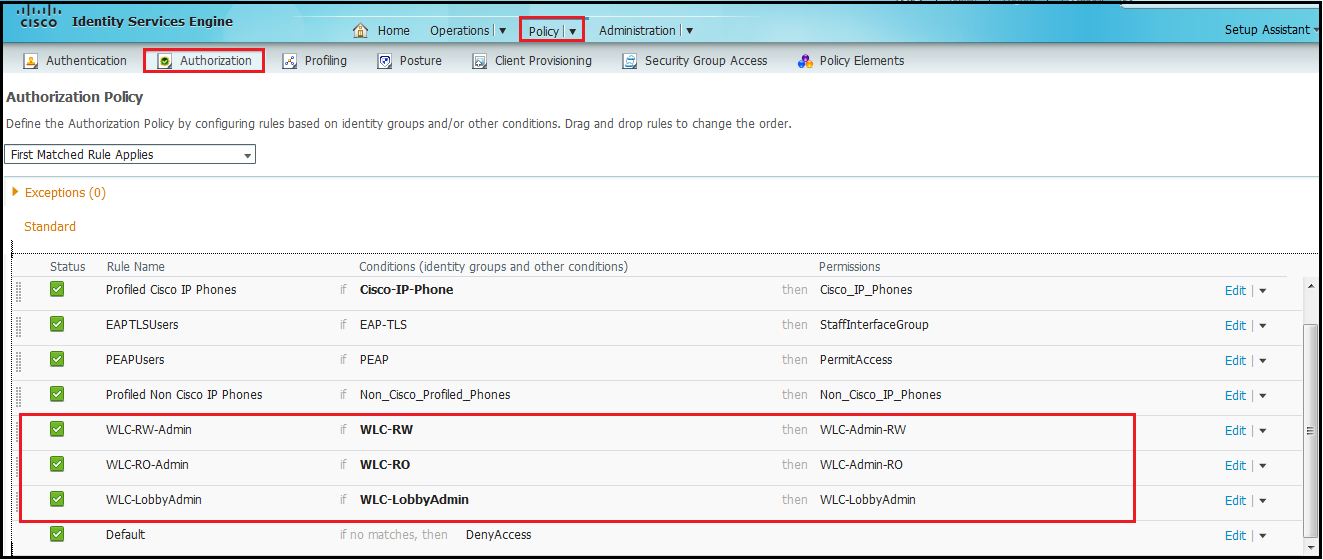This screenshot has width=1323, height=560.
Task: Open First Matched Rule Applies dropdown
Action: pos(130,155)
